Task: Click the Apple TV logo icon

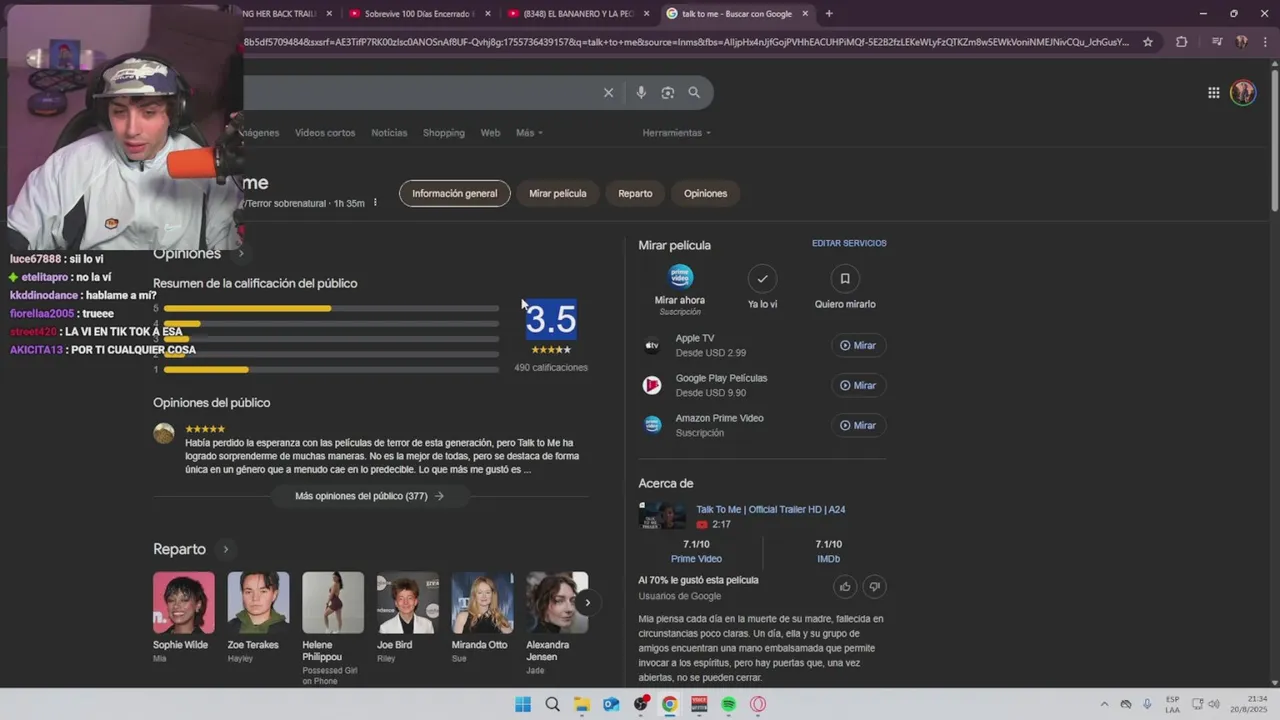Action: (652, 346)
